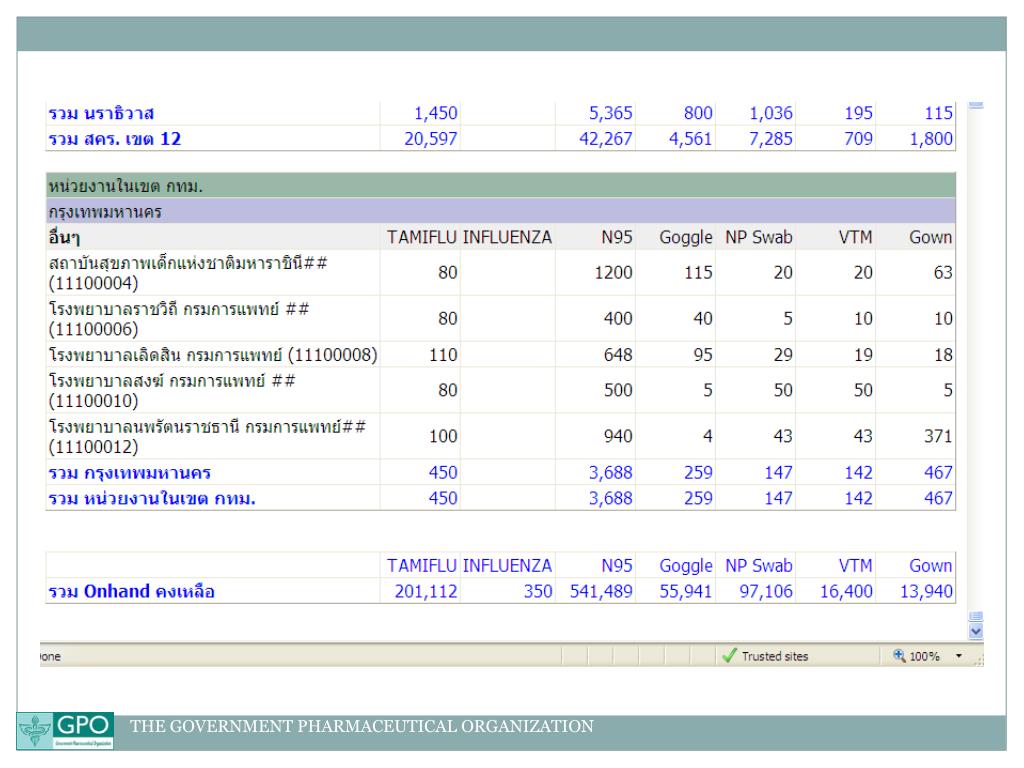1024x768 pixels.
Task: Click the 16,400 VTM Onhand total
Action: coord(846,592)
